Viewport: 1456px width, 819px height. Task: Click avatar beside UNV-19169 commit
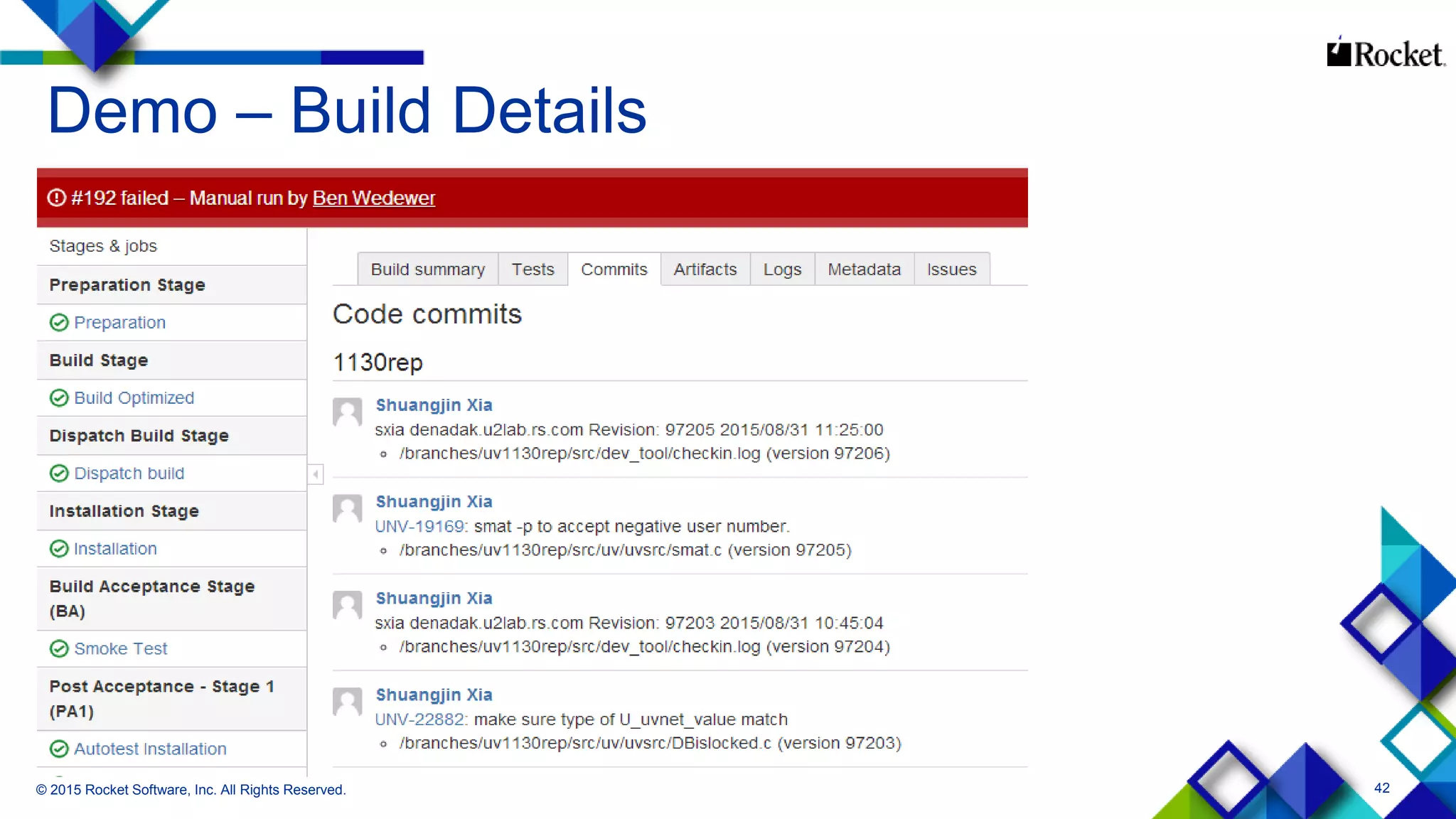pos(348,509)
